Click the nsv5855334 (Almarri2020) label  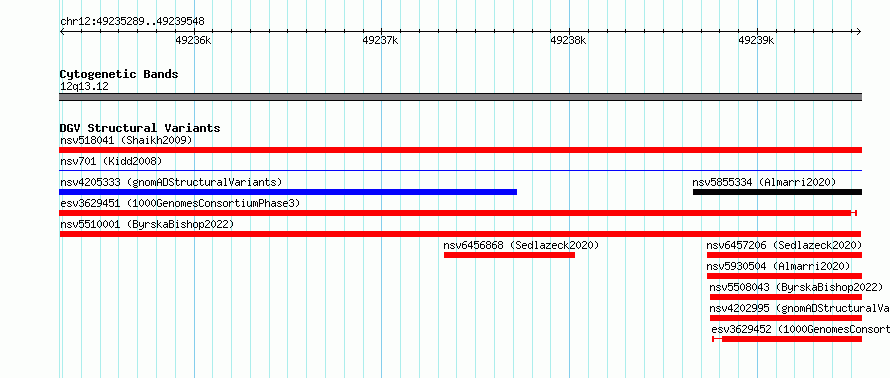point(765,182)
